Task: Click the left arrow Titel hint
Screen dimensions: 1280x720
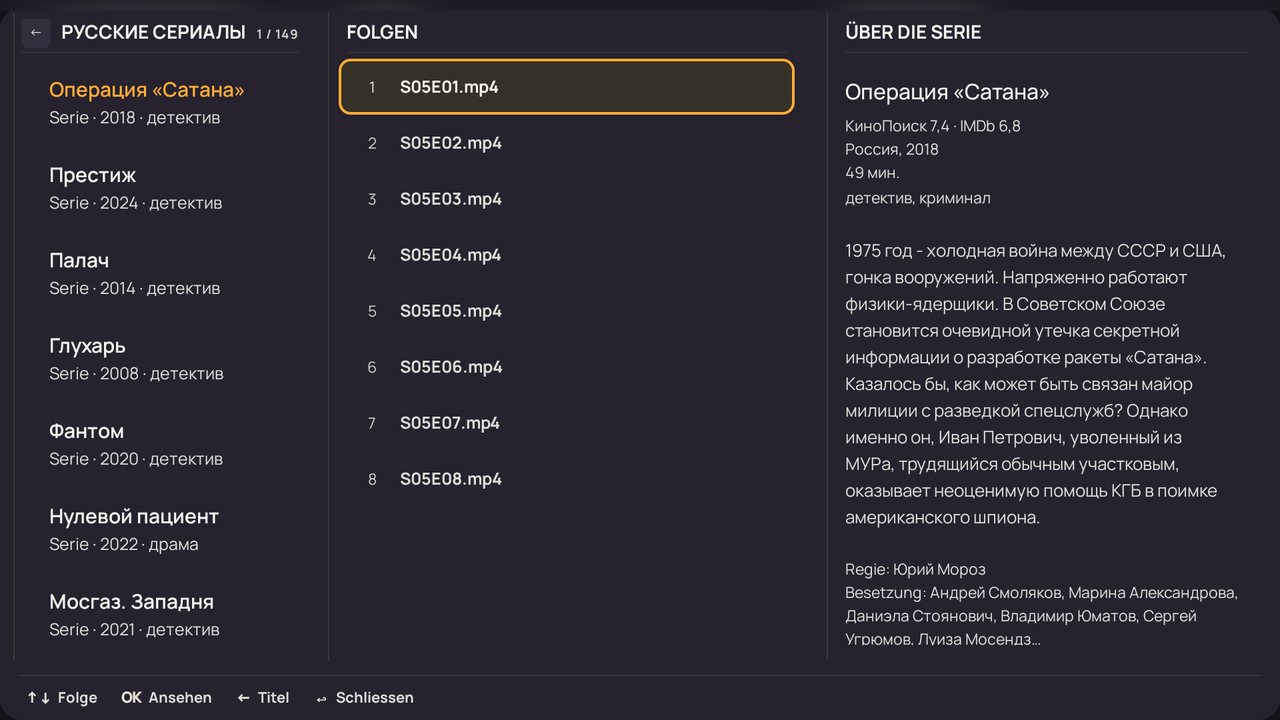Action: [x=263, y=698]
